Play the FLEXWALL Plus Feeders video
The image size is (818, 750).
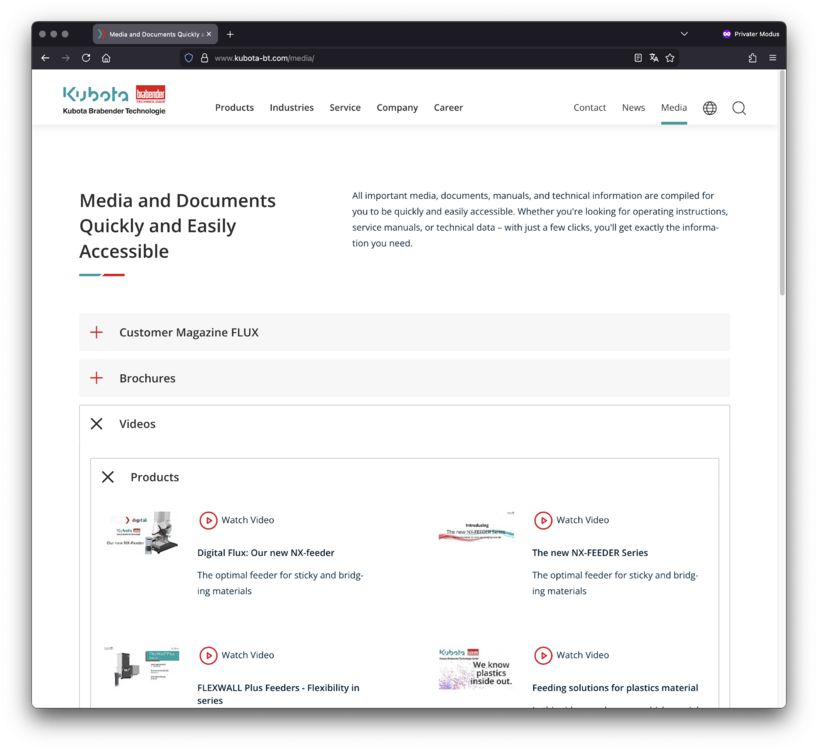[x=237, y=655]
